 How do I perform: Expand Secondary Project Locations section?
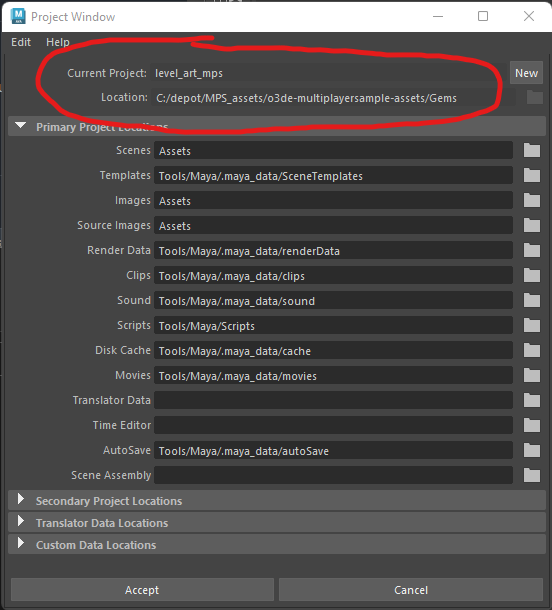[21, 500]
